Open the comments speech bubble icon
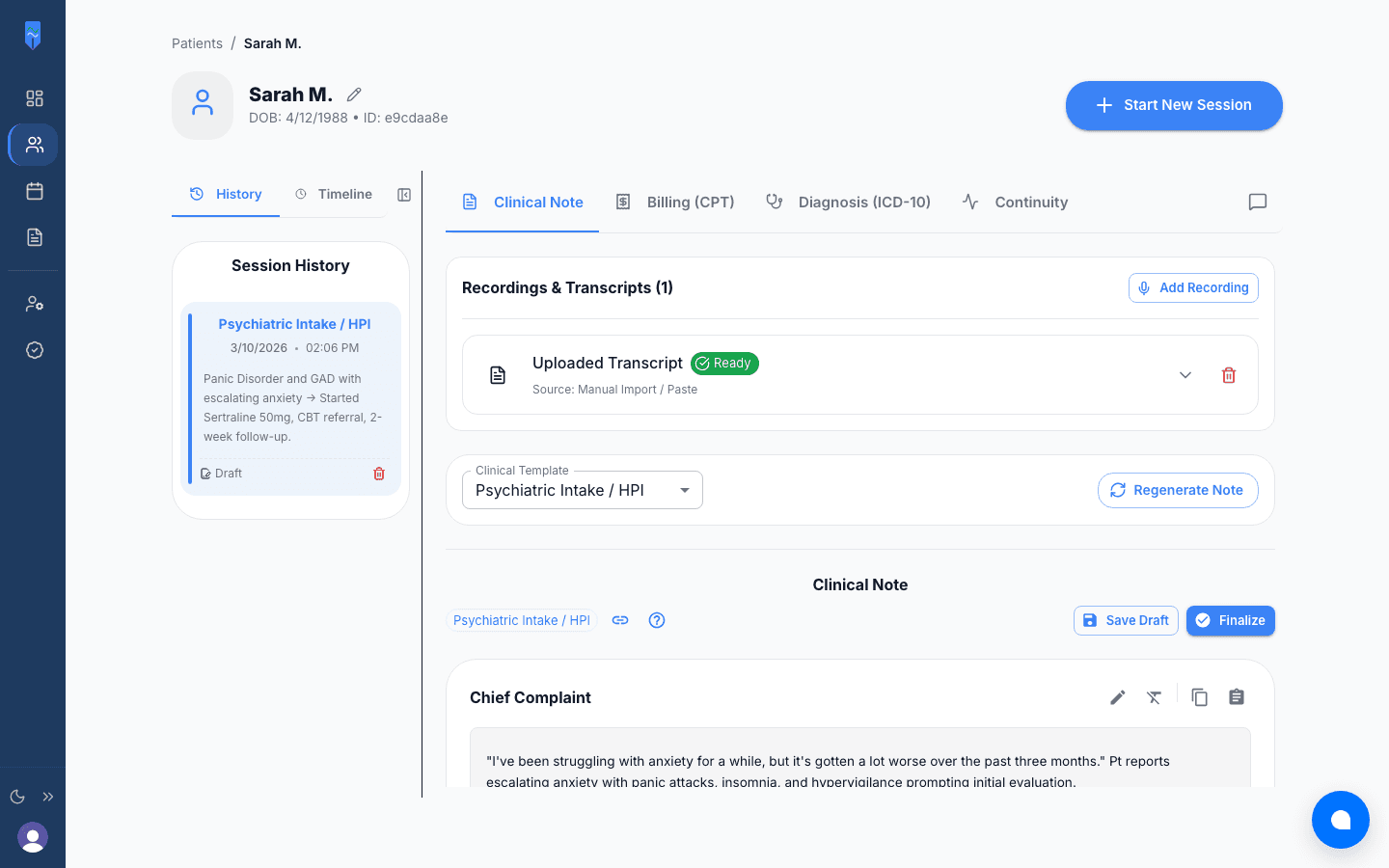 (x=1258, y=202)
